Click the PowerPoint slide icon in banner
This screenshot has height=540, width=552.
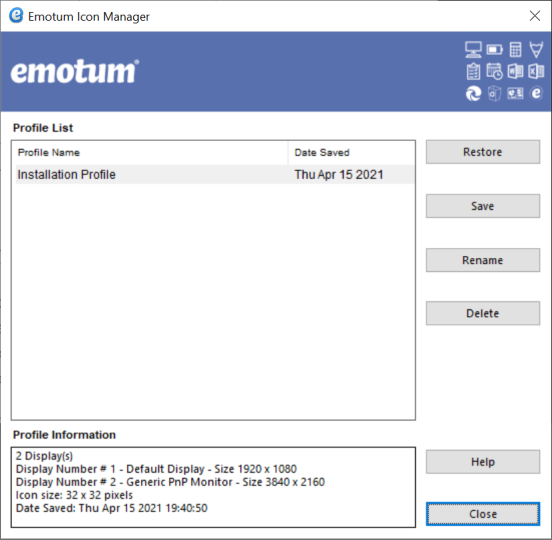pyautogui.click(x=515, y=93)
